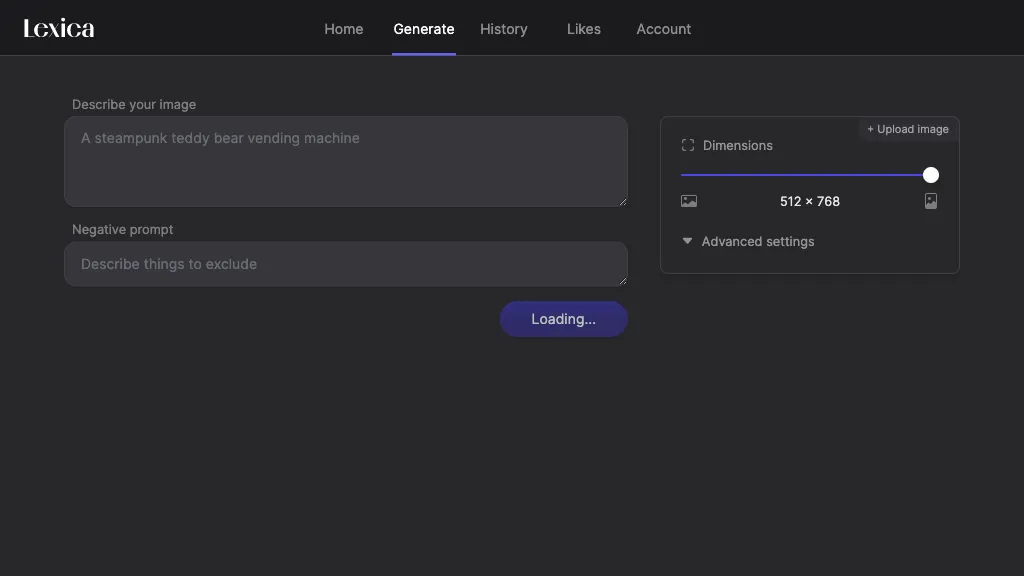
Task: Click the 512 × 768 dimension readout
Action: (x=809, y=201)
